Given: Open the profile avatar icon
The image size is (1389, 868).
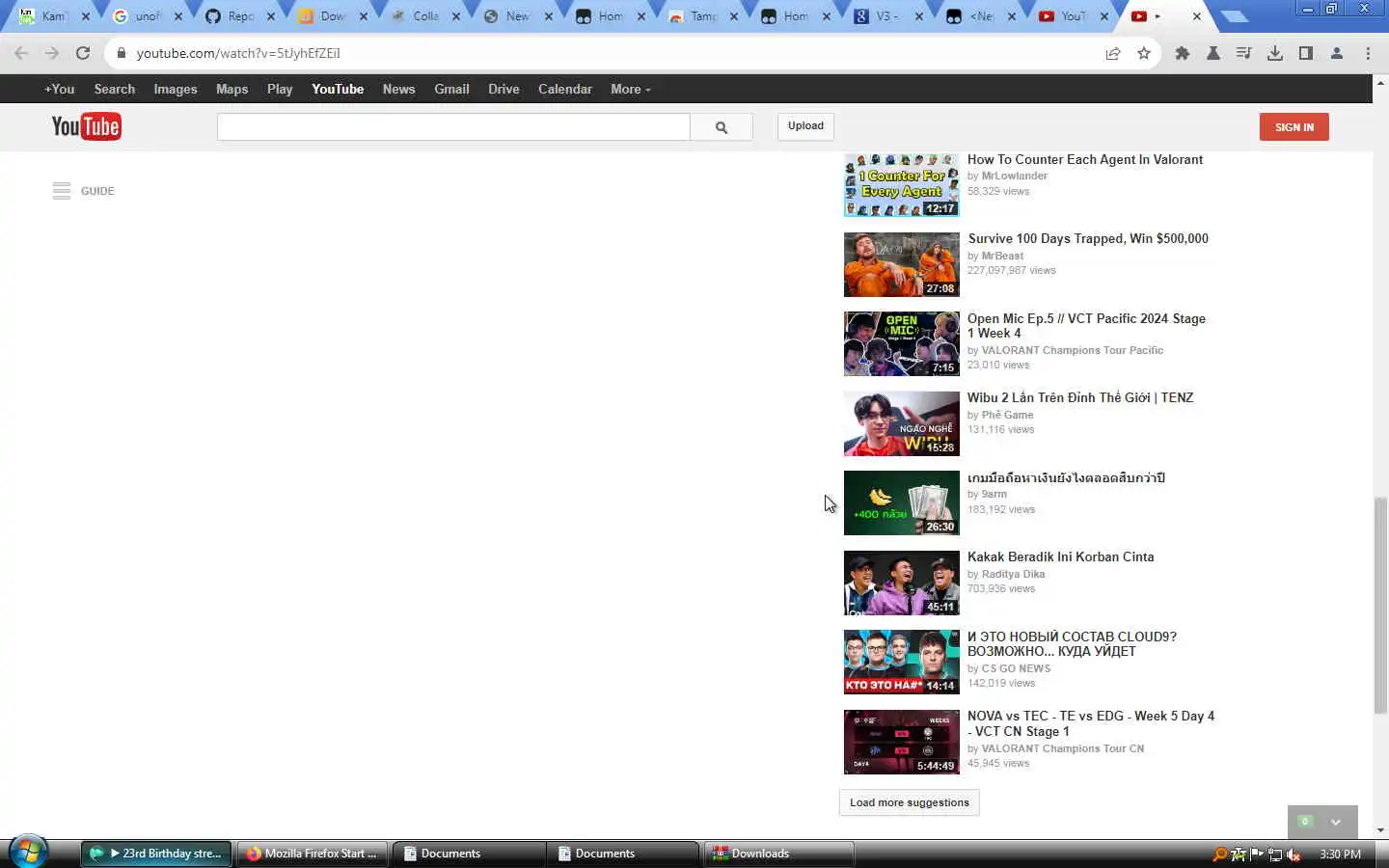Looking at the screenshot, I should [1337, 53].
